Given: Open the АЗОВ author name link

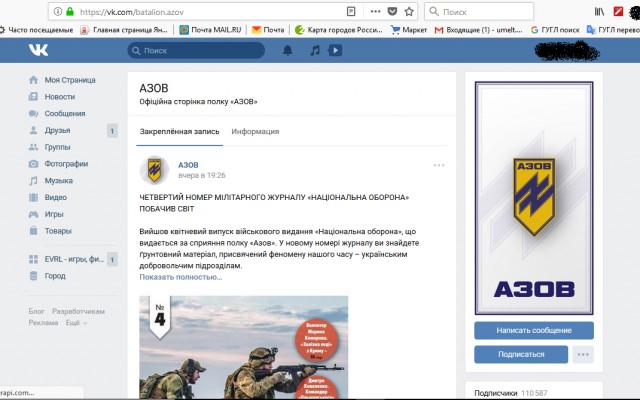Looking at the screenshot, I should (x=188, y=165).
